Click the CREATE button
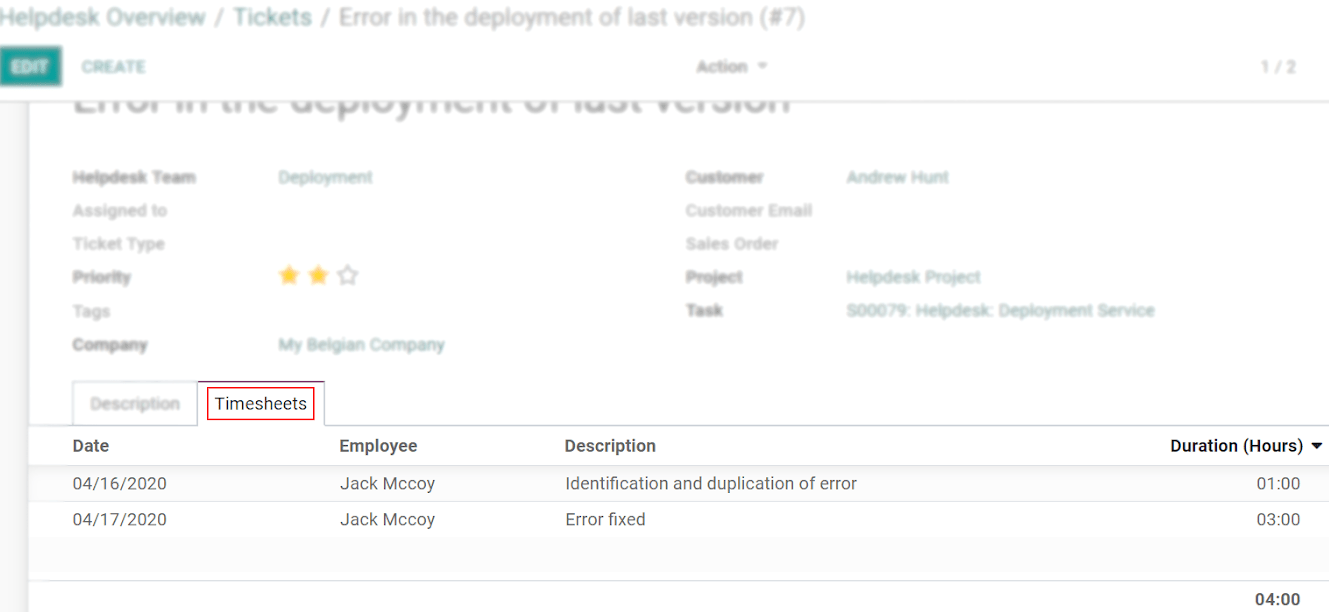 coord(113,66)
